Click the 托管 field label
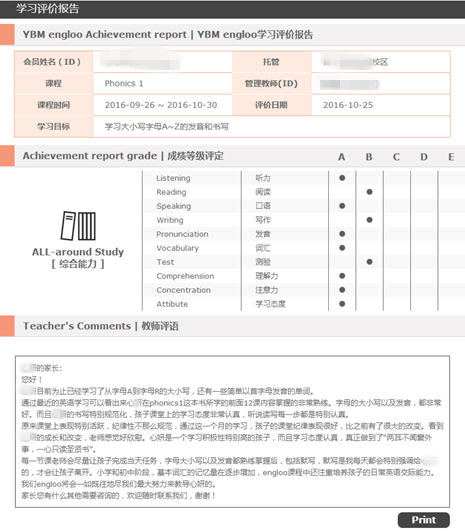 [271, 62]
